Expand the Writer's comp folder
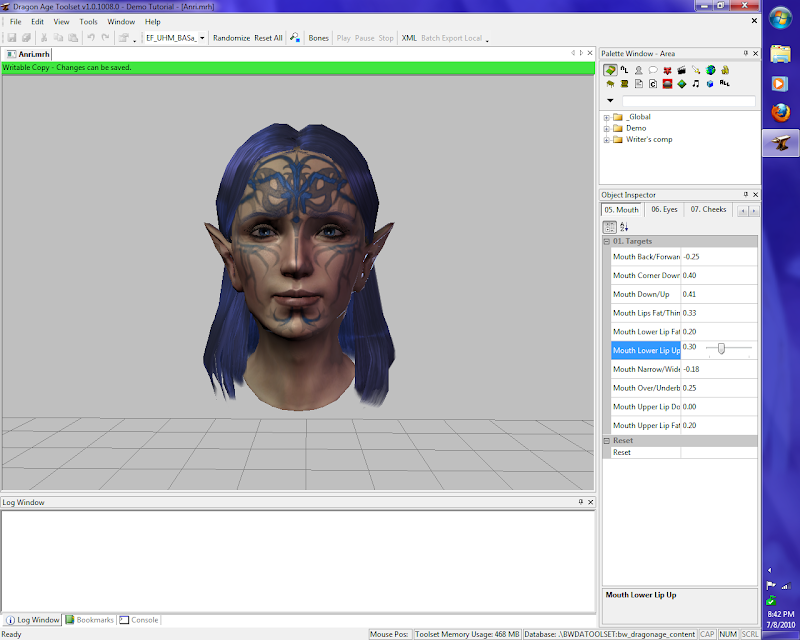The height and width of the screenshot is (640, 800). (x=607, y=139)
